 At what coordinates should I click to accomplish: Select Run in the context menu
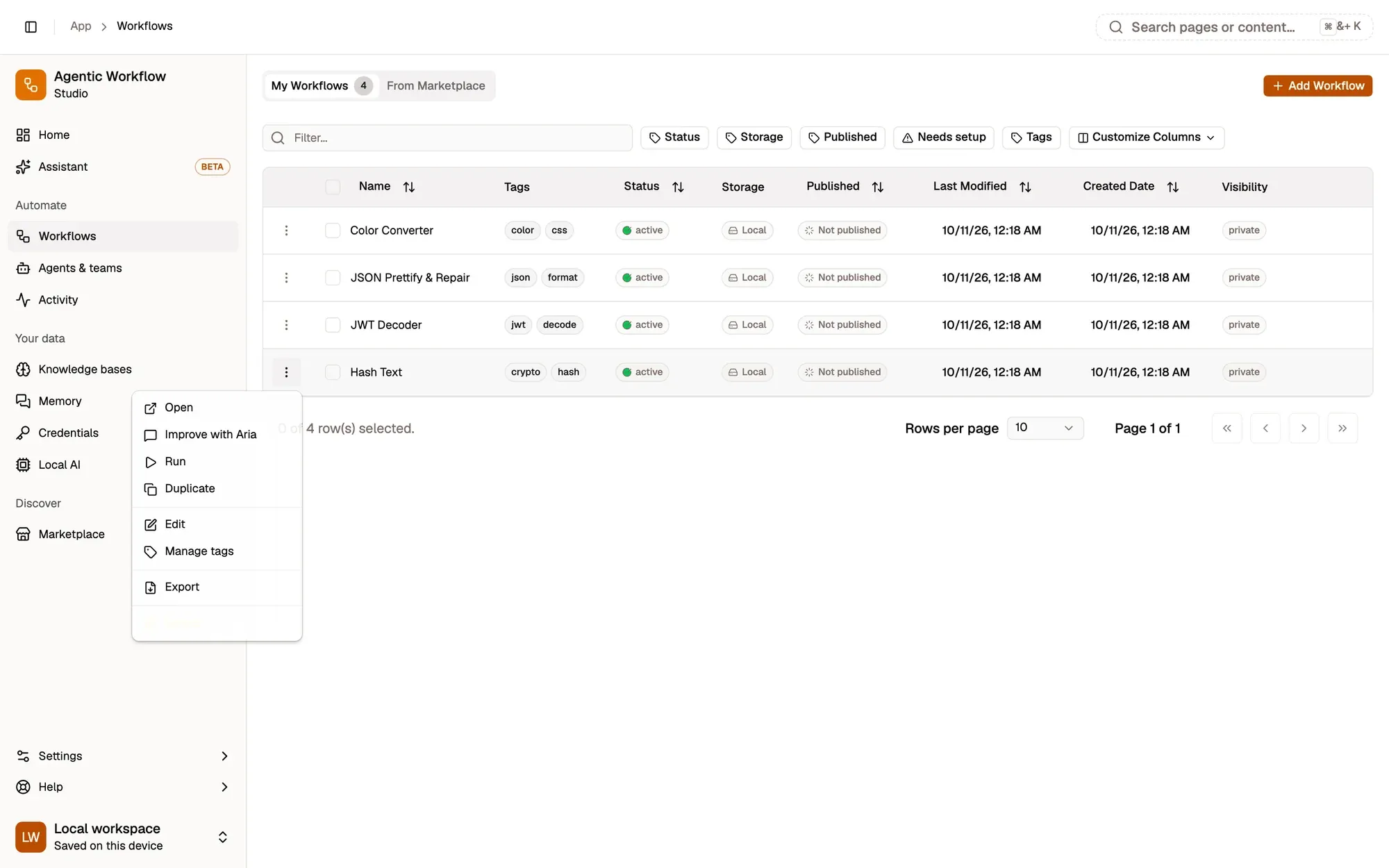217,462
